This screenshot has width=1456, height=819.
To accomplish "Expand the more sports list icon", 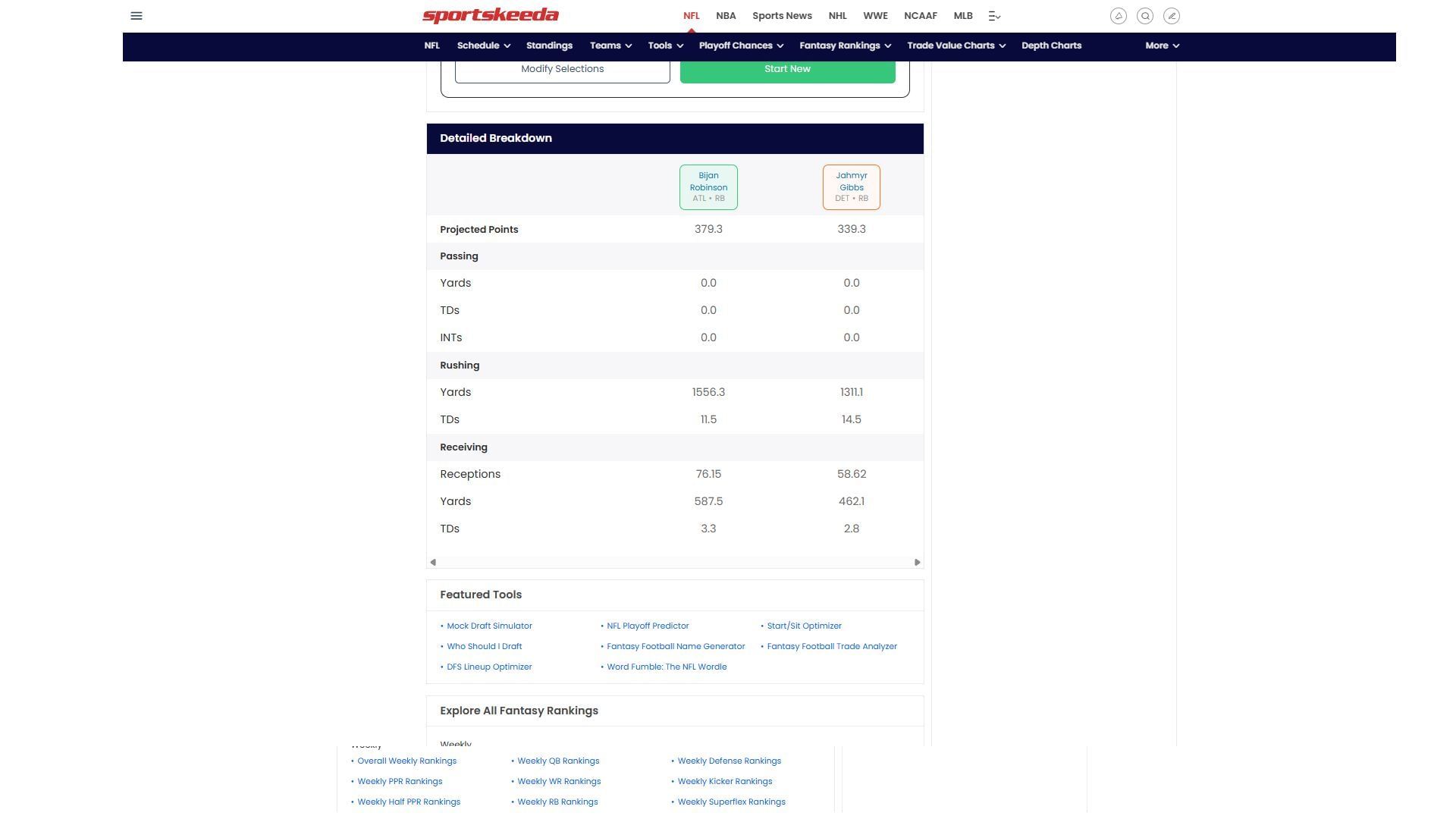I will [994, 16].
